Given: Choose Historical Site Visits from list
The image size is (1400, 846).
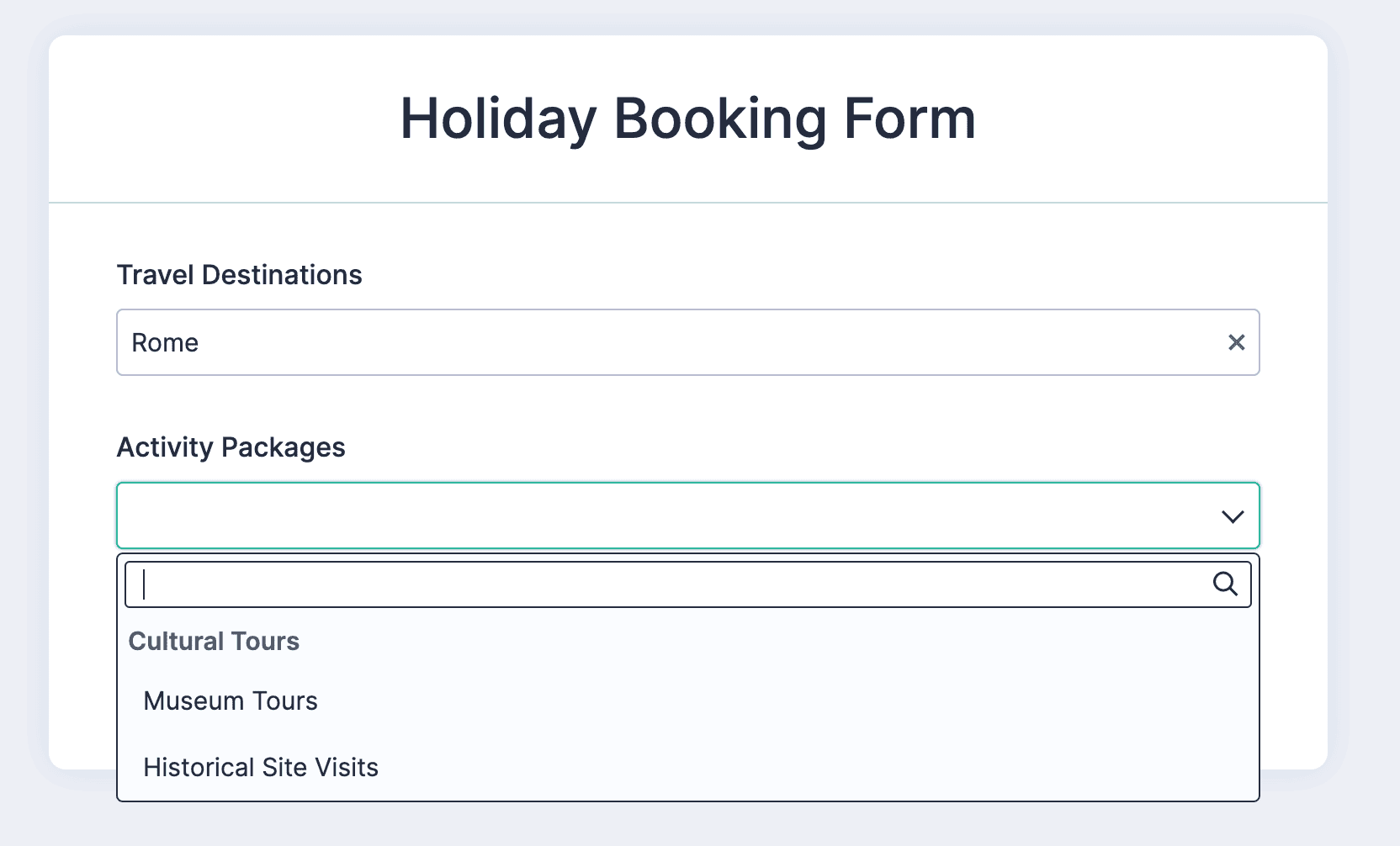Looking at the screenshot, I should 261,767.
